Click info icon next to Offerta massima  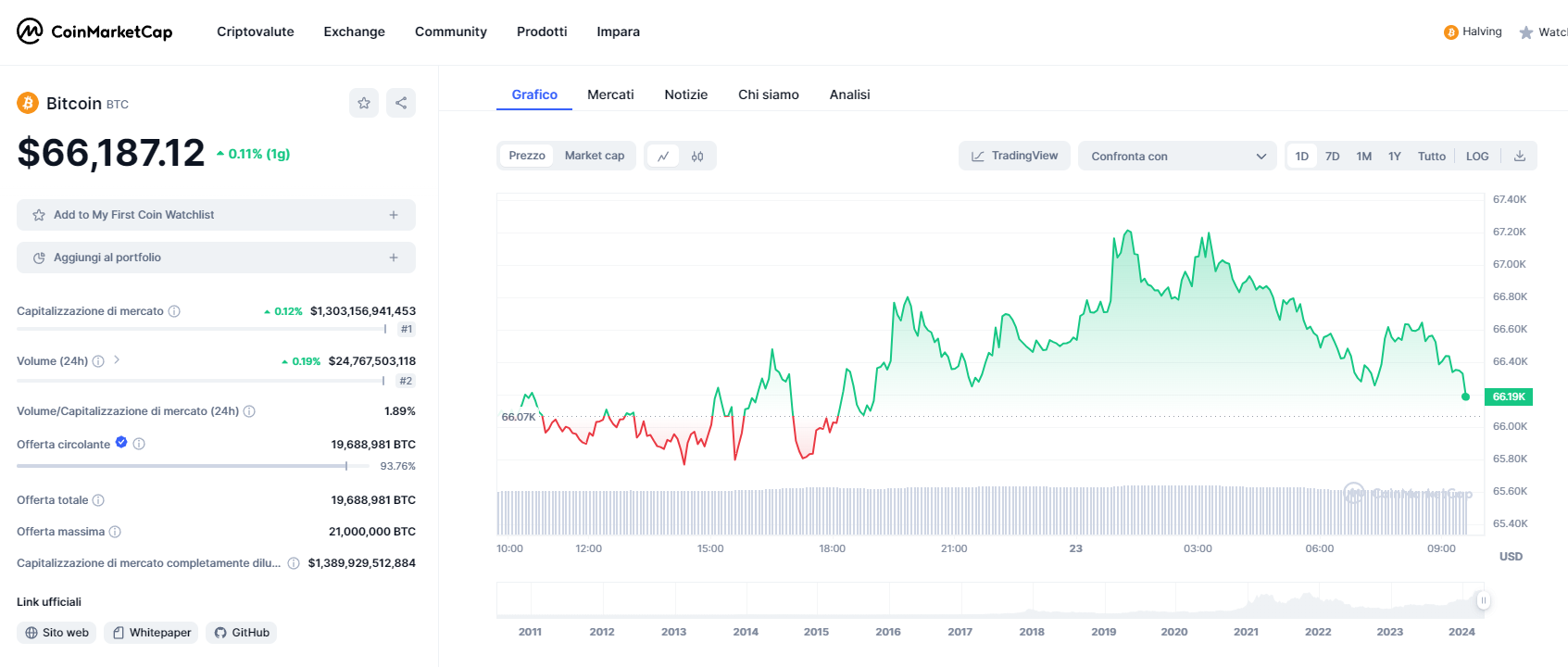coord(115,532)
